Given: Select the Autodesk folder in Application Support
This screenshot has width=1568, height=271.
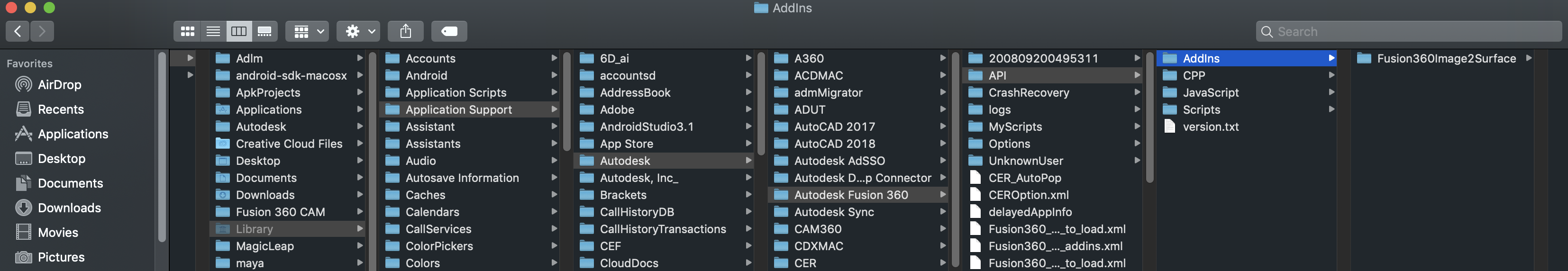Looking at the screenshot, I should click(664, 161).
